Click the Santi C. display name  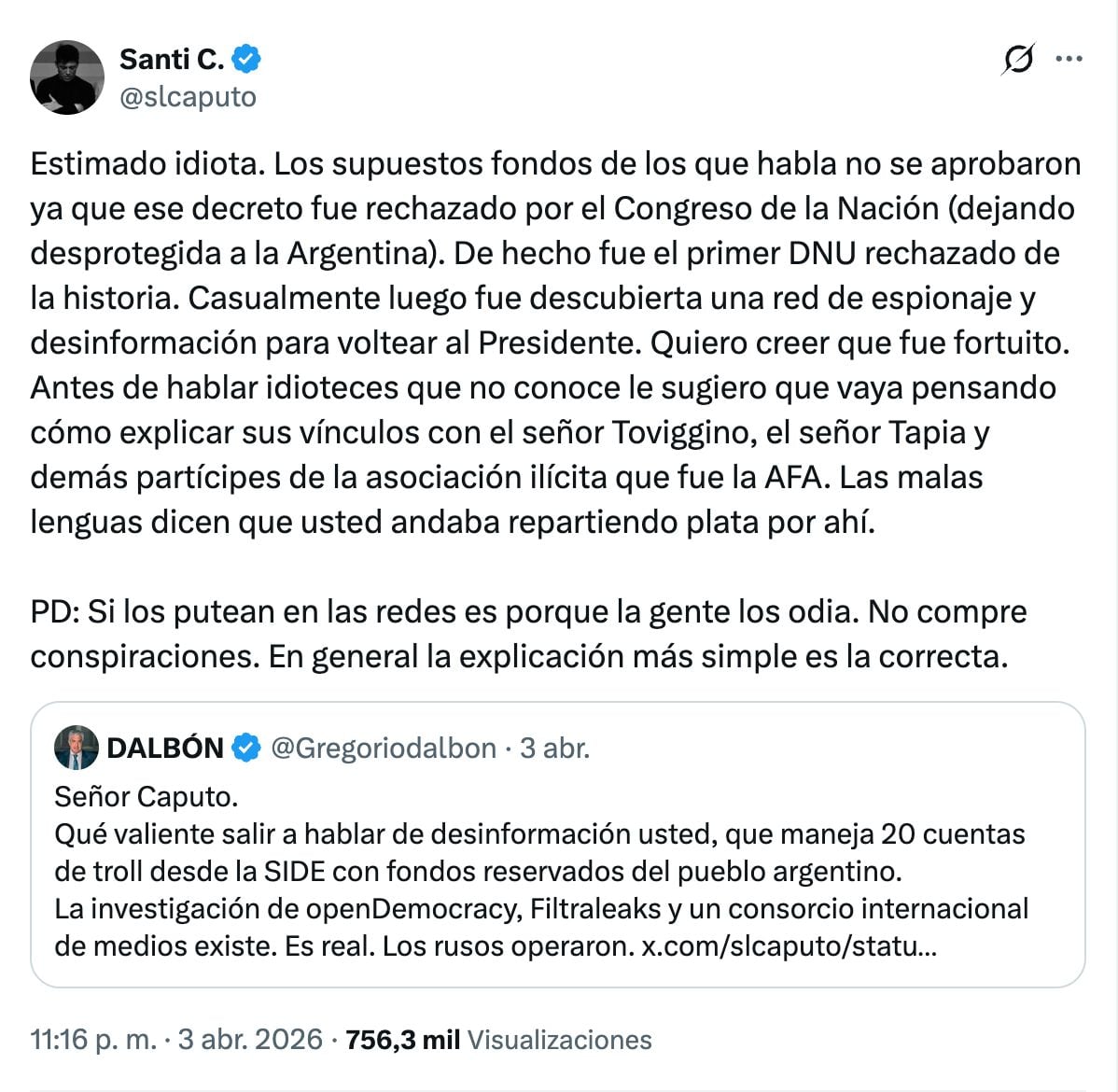pos(171,59)
